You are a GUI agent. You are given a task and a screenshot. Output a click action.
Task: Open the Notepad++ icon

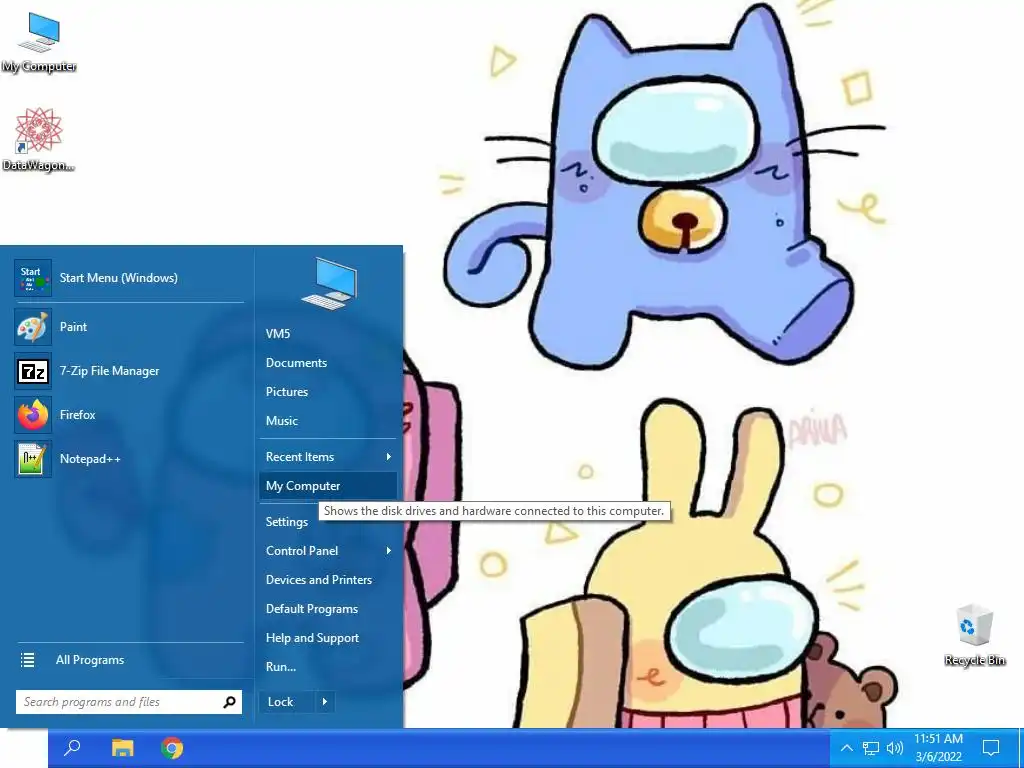[33, 459]
